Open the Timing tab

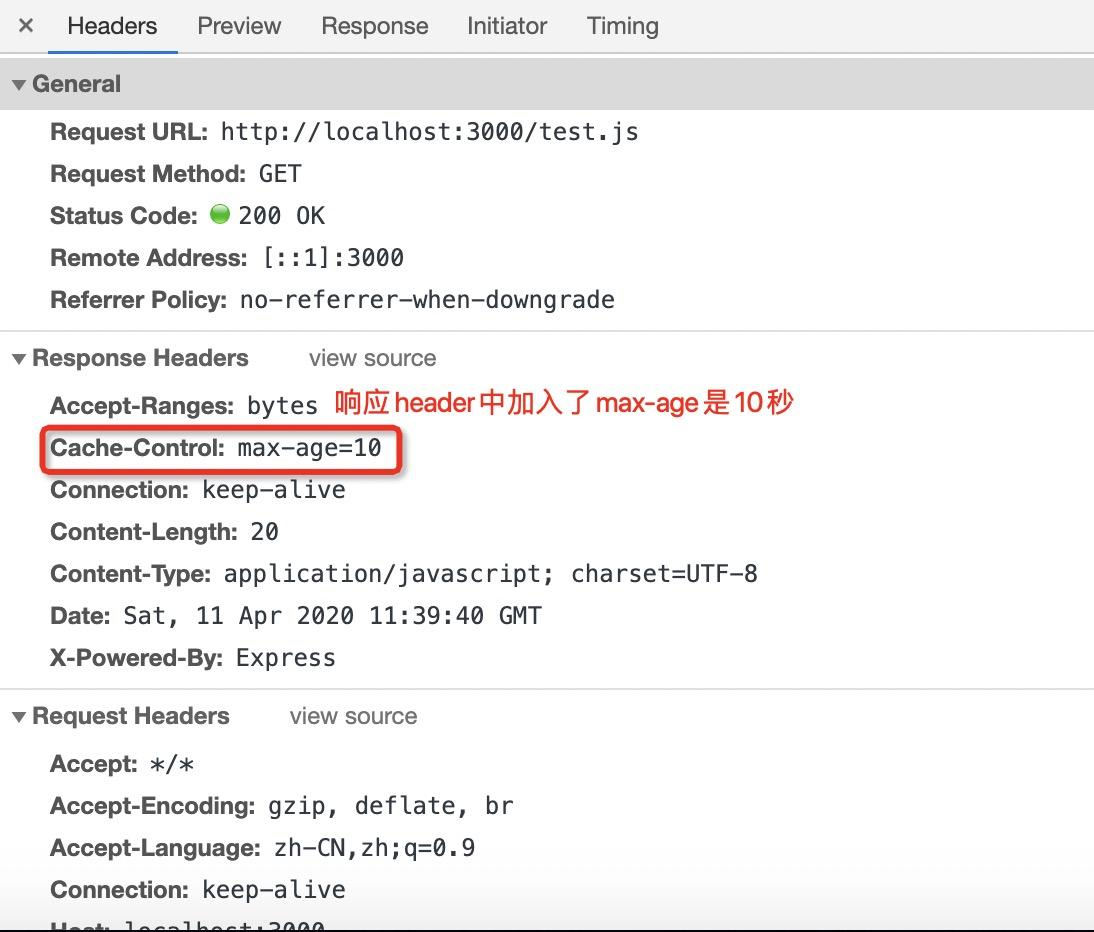point(622,26)
